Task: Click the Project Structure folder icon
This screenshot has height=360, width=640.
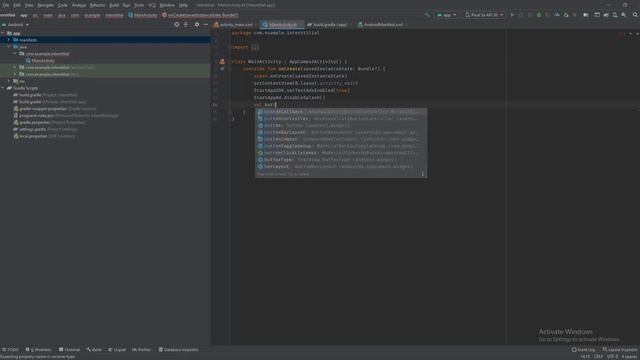Action: [586, 15]
